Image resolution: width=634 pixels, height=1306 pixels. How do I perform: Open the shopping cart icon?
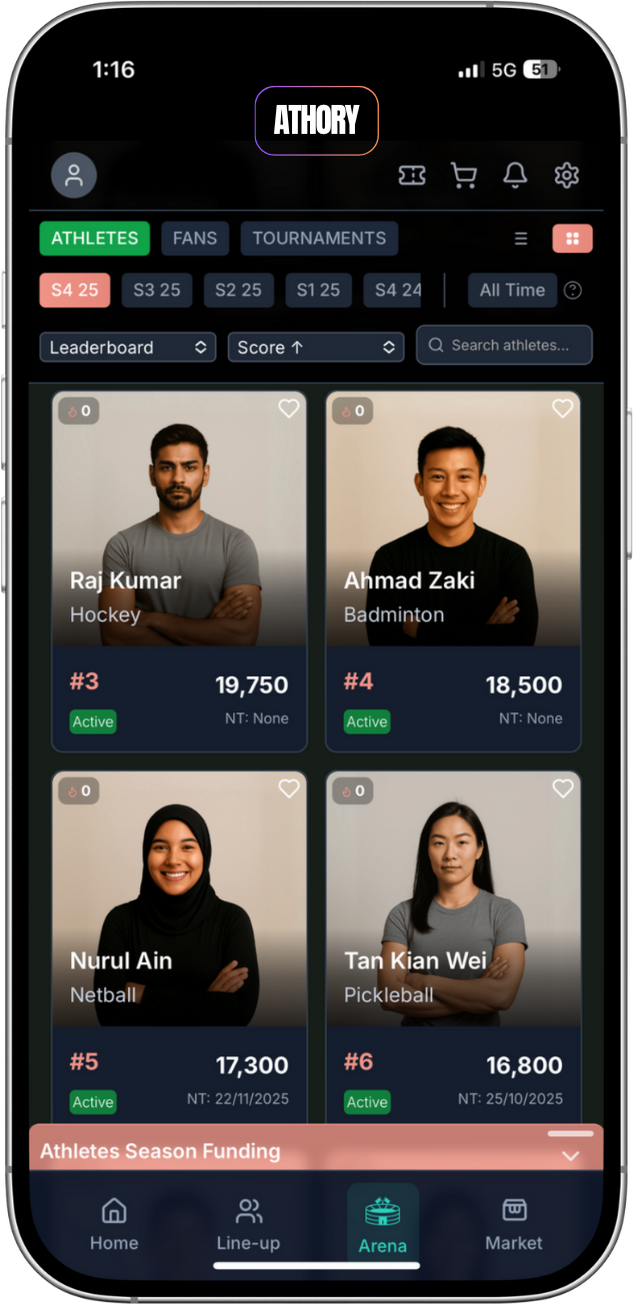(x=463, y=176)
